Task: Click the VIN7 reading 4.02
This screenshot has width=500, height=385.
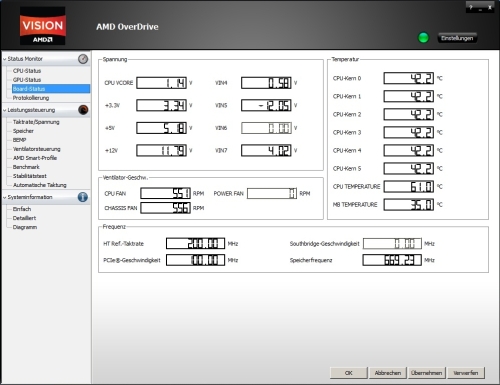Action: coord(266,151)
